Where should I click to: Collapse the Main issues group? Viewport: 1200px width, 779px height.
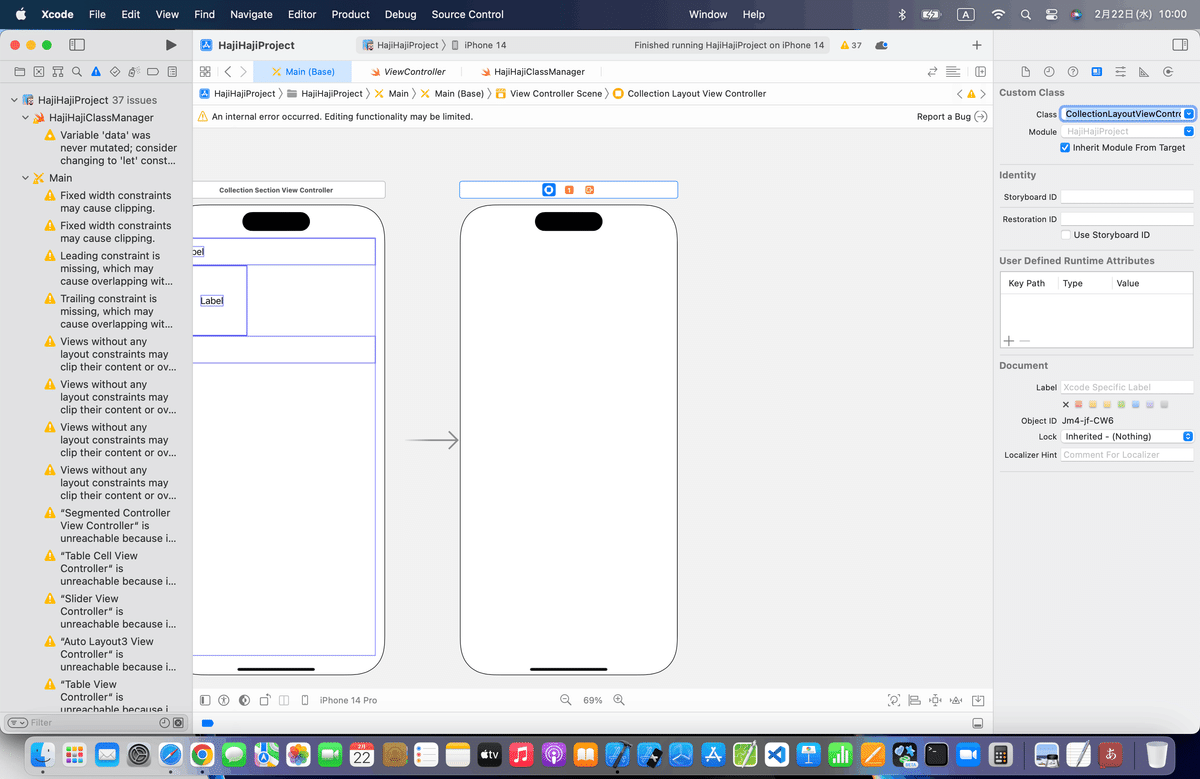tap(26, 178)
